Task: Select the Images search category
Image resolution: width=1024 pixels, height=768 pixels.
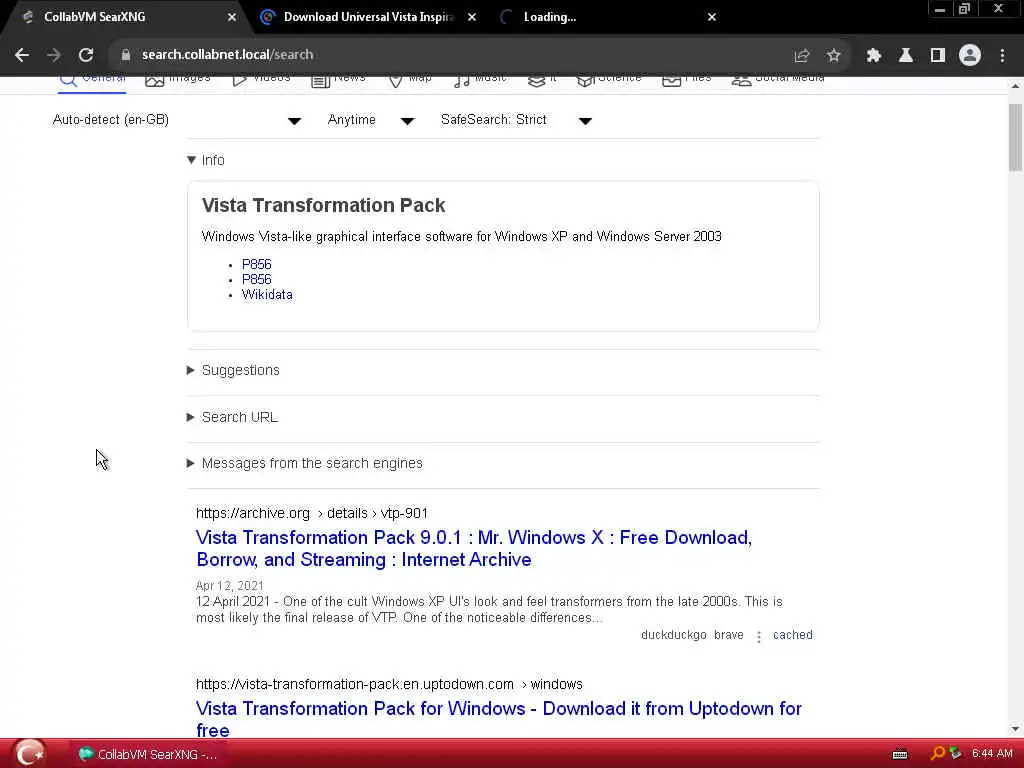Action: (x=178, y=79)
